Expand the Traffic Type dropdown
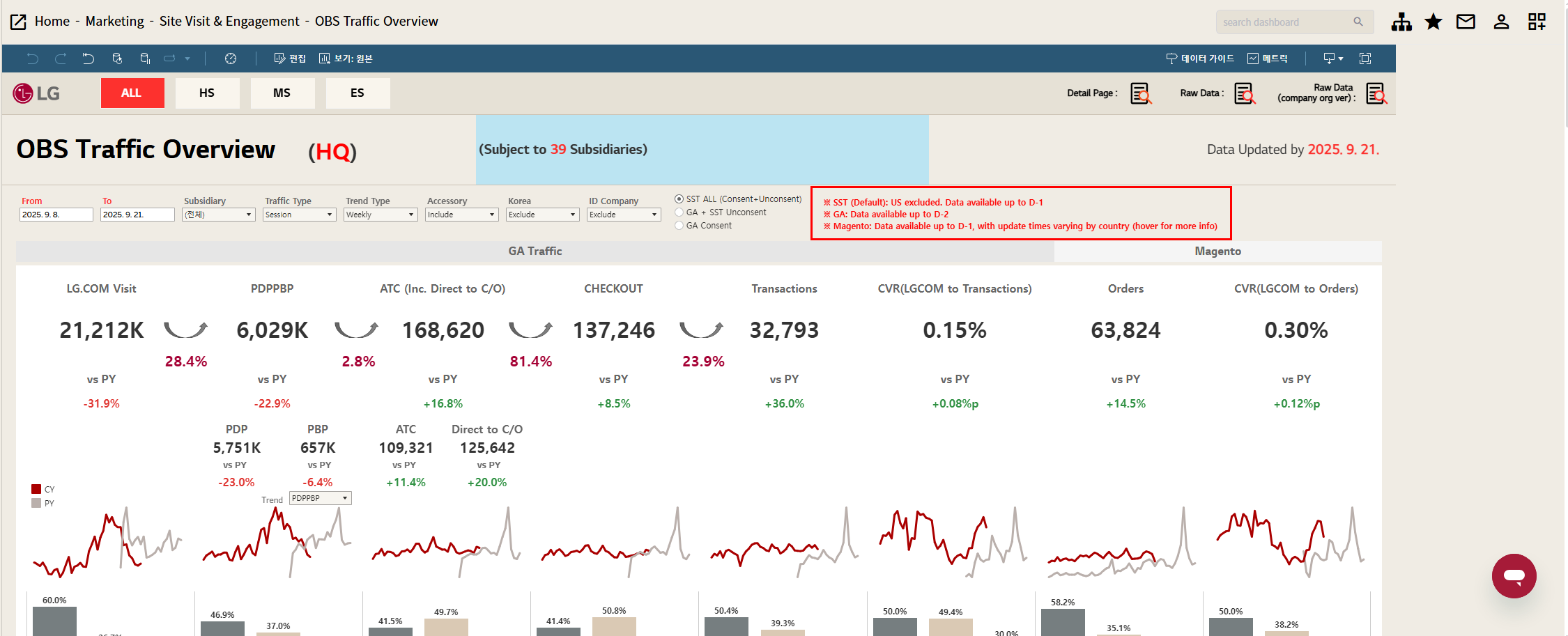Image resolution: width=1568 pixels, height=636 pixels. [300, 215]
